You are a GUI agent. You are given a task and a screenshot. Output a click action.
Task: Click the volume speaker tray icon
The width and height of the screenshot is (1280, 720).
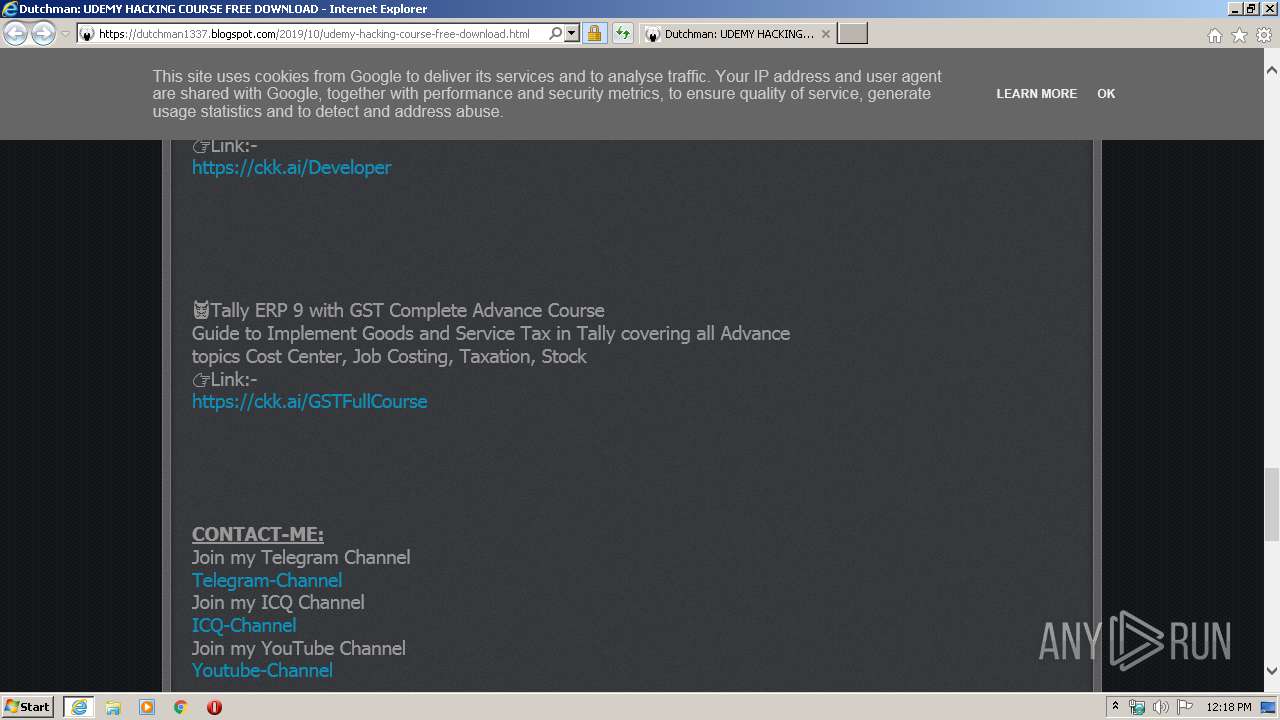(1160, 707)
